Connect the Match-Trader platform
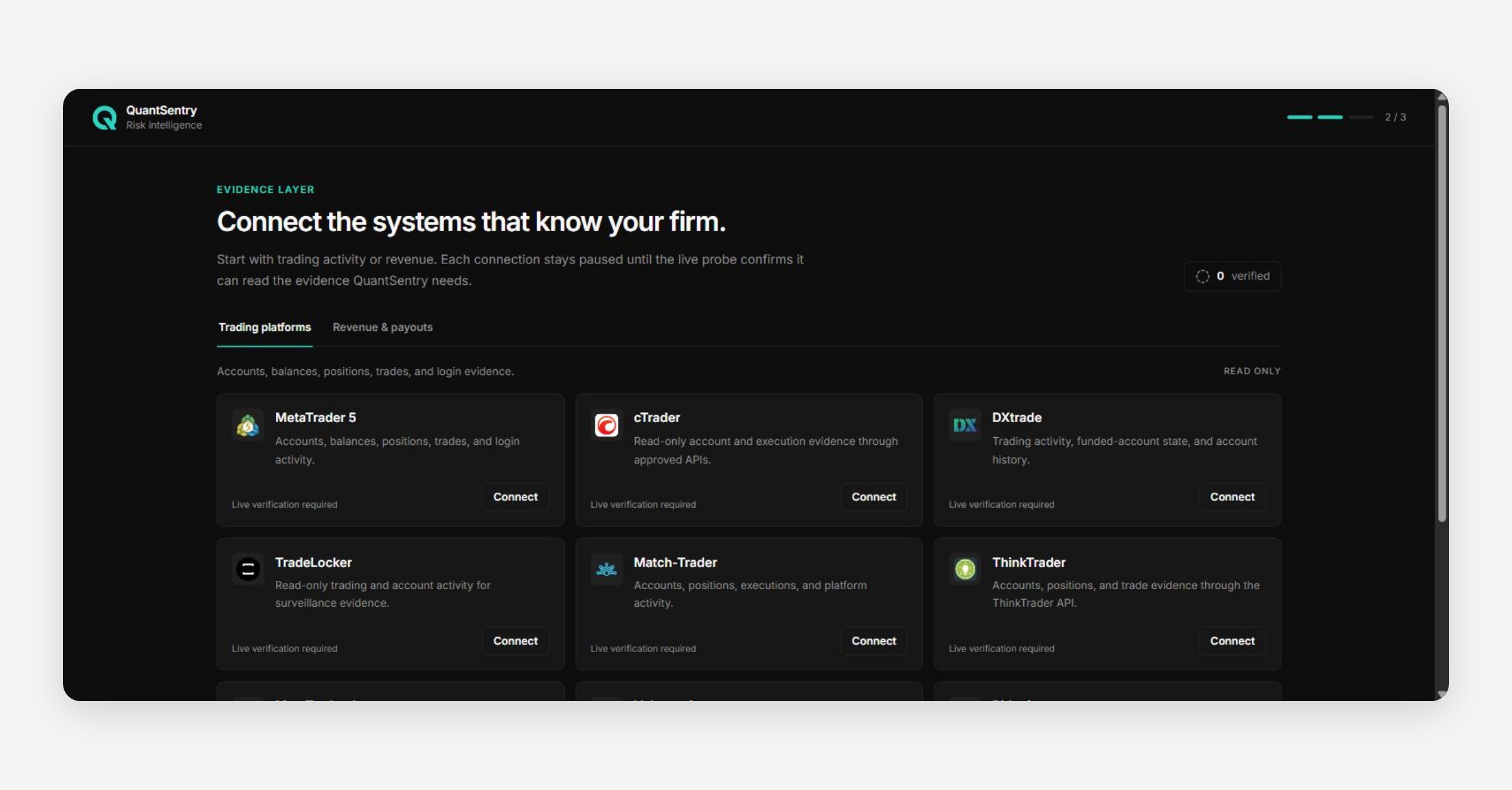The image size is (1512, 790). click(x=874, y=641)
